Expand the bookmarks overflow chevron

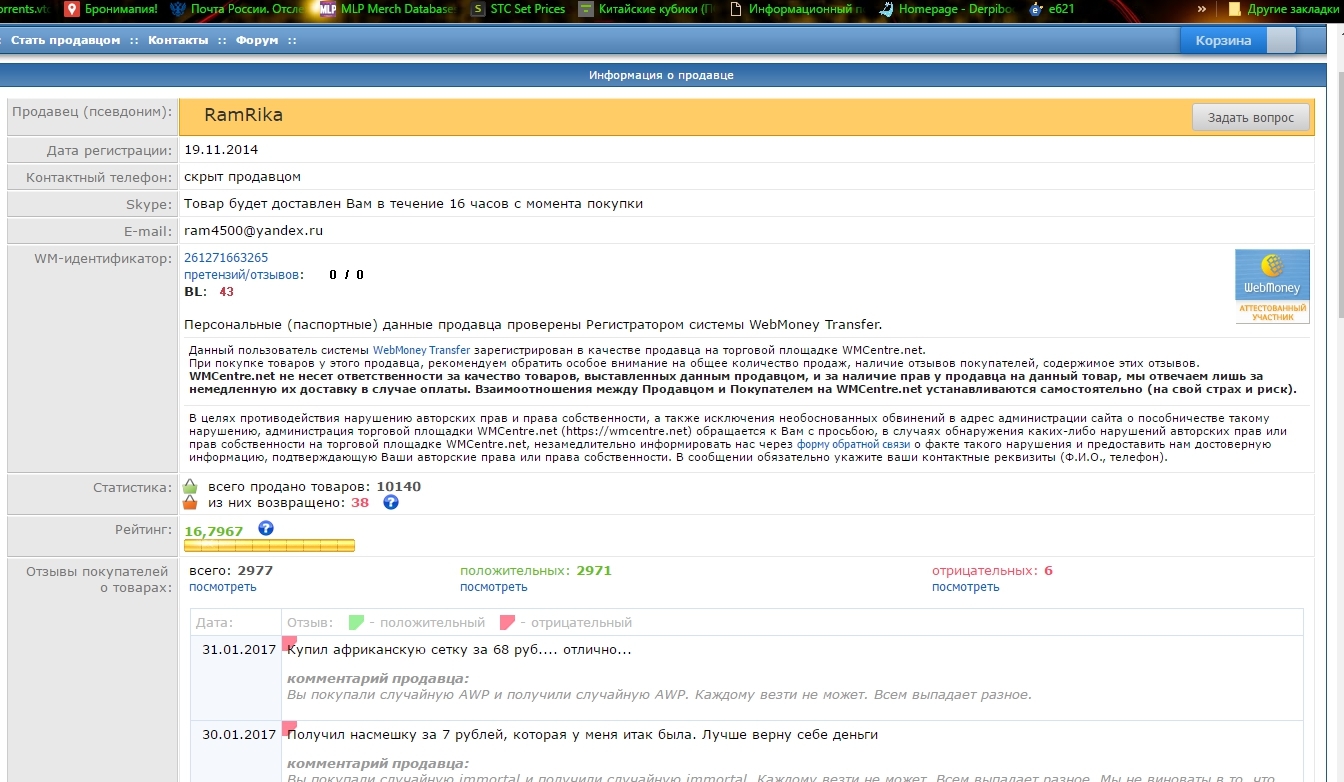coord(1201,9)
